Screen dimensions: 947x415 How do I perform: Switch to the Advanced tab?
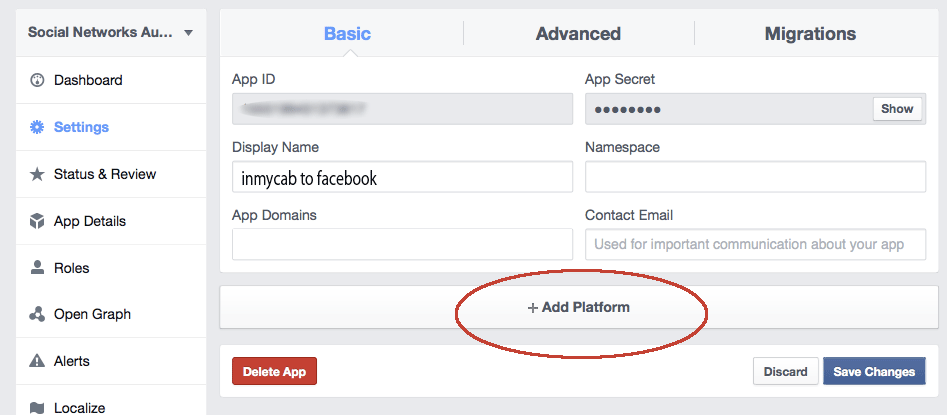(x=578, y=34)
